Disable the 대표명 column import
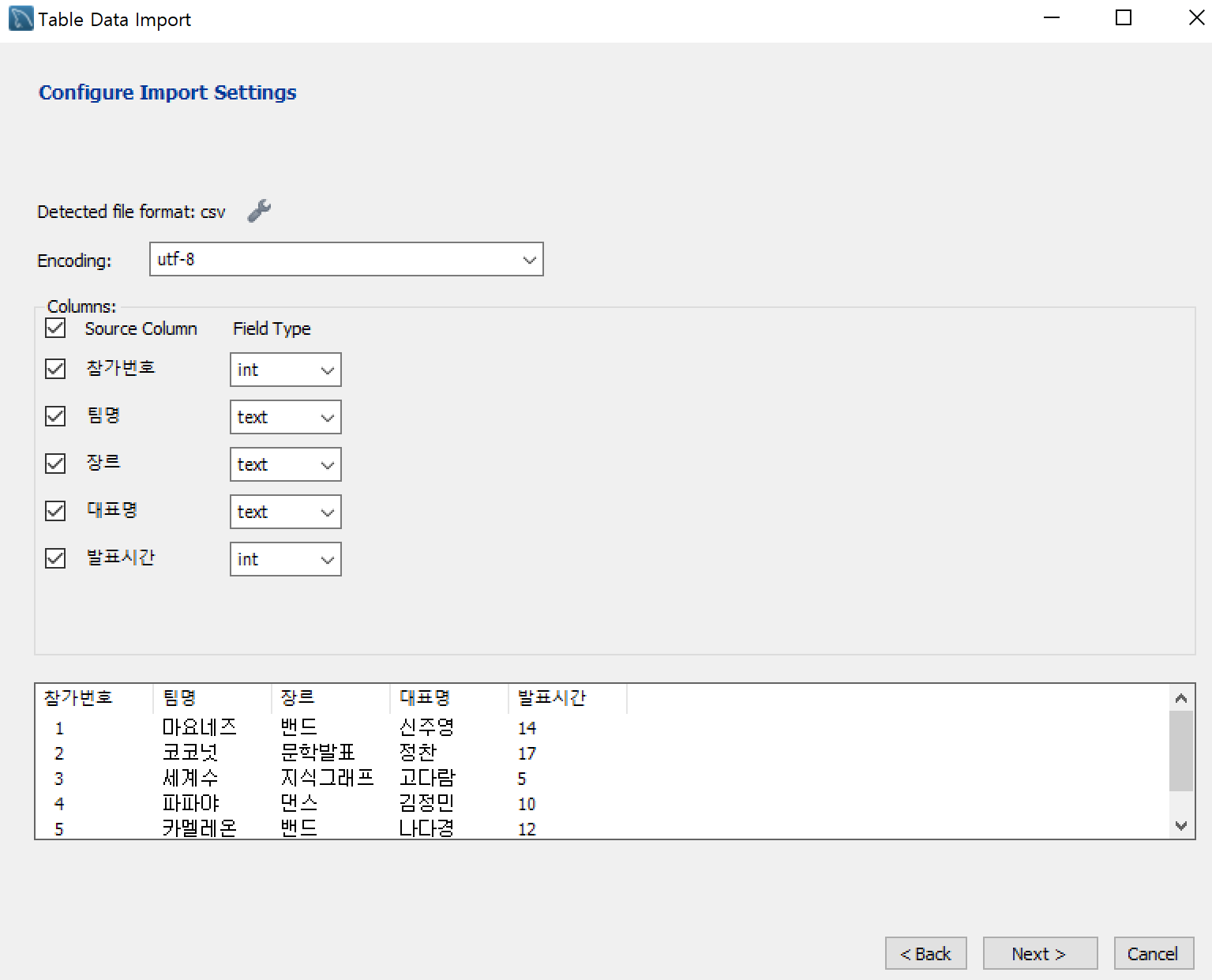Screen dimensions: 1212x980 click(55, 511)
